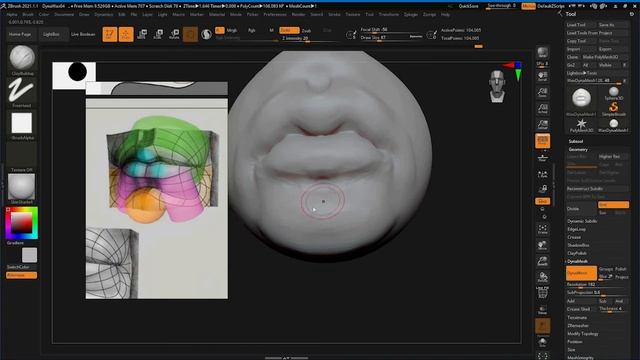
Task: Collapse the Geometry section
Action: point(578,149)
